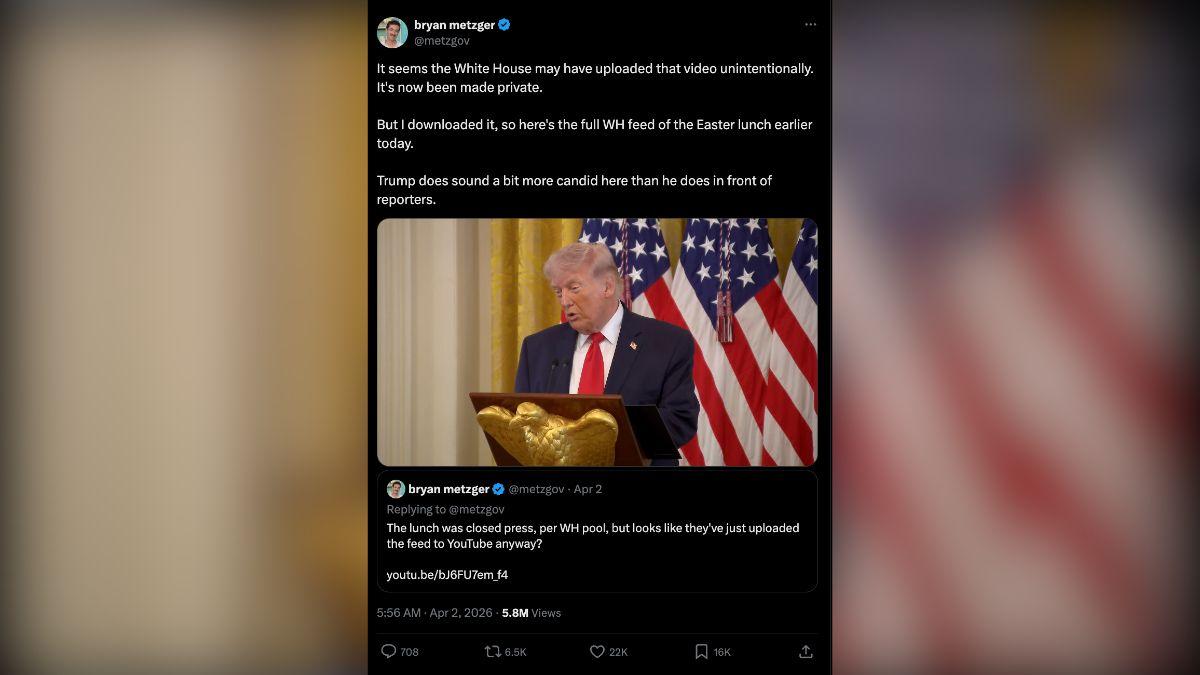Screen dimensions: 1200x675
Task: Click the bryan metzger display name at top
Action: click(454, 24)
